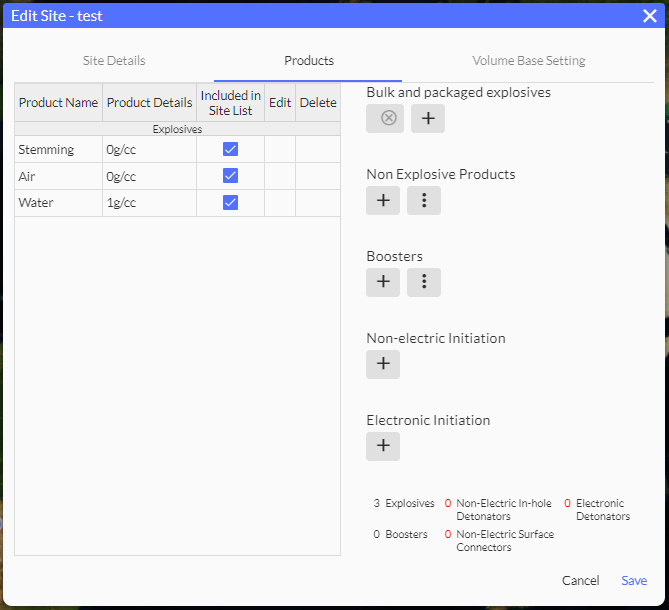The height and width of the screenshot is (610, 669).
Task: Open the Volume Base Setting tab
Action: 529,61
